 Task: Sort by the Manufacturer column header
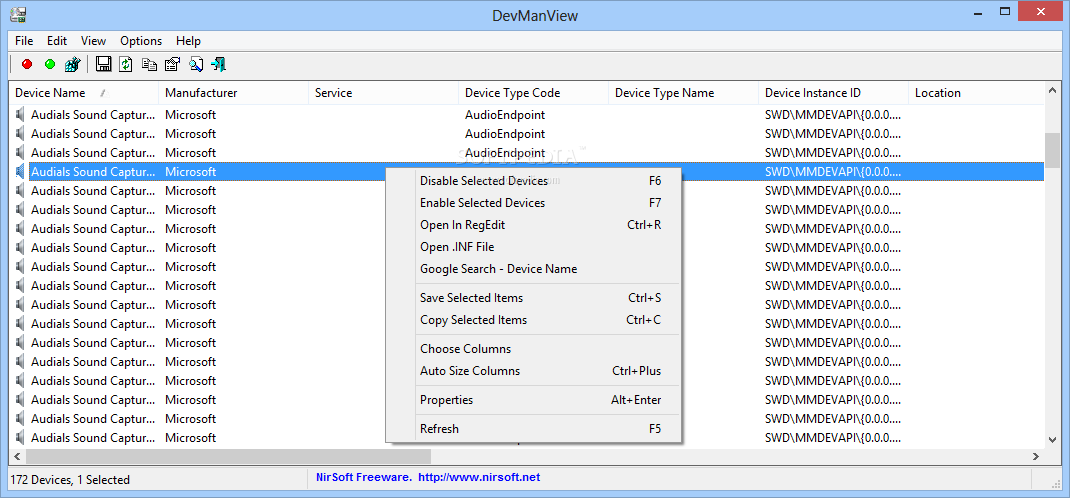[233, 93]
